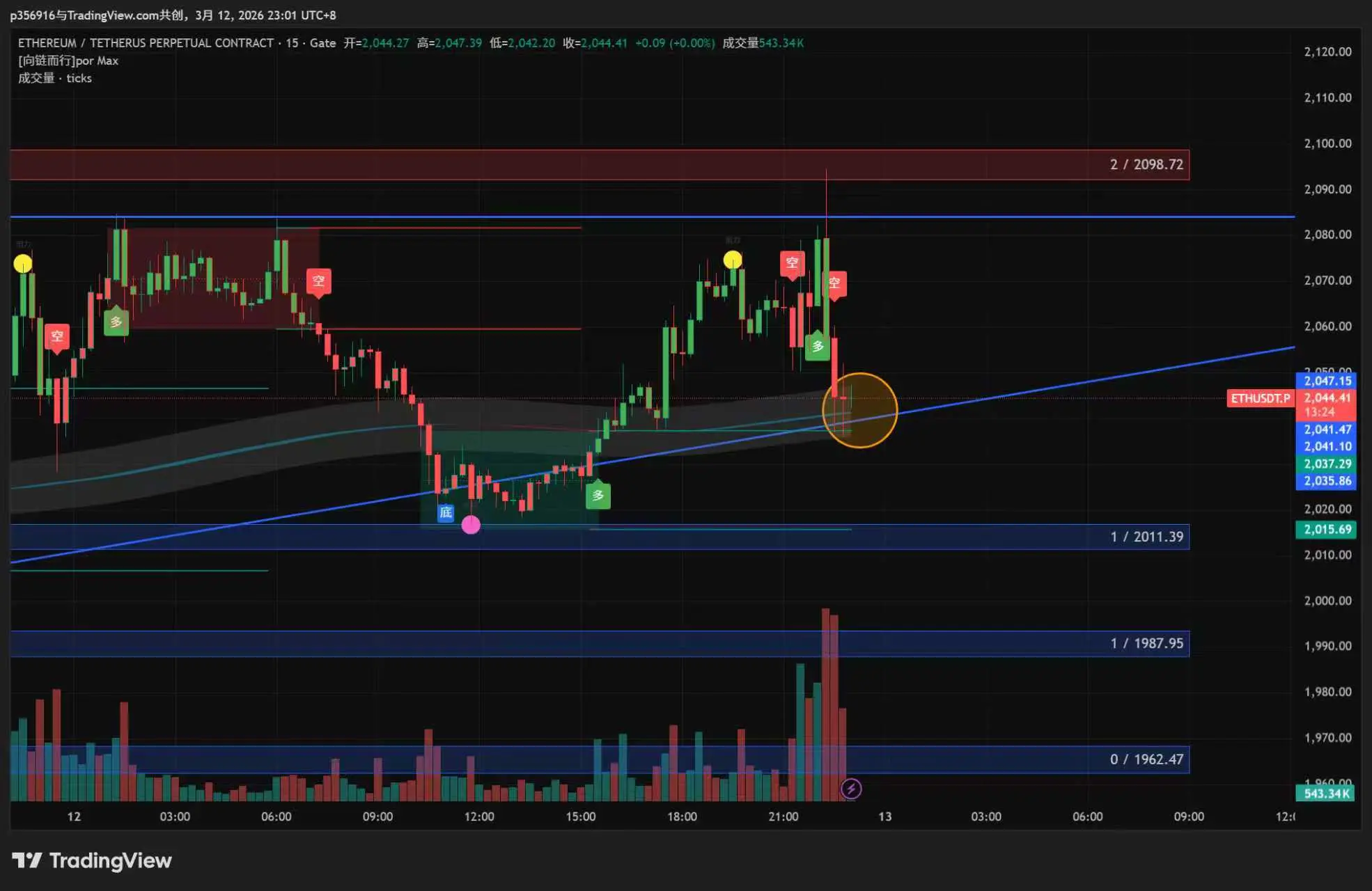This screenshot has width=1372, height=891.
Task: Click the green 多 marker after 21:00
Action: point(818,346)
